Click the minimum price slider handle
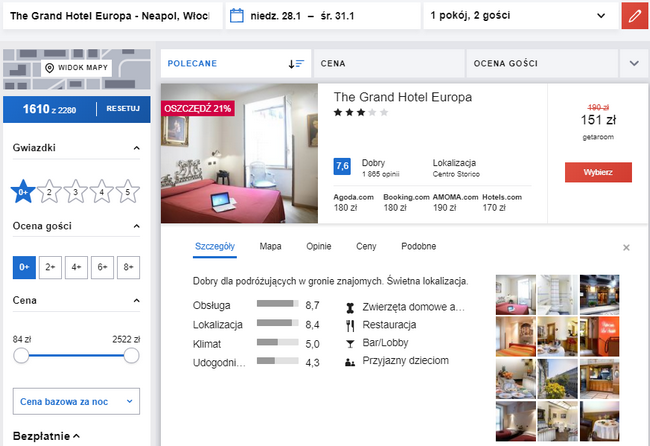 click(x=21, y=356)
